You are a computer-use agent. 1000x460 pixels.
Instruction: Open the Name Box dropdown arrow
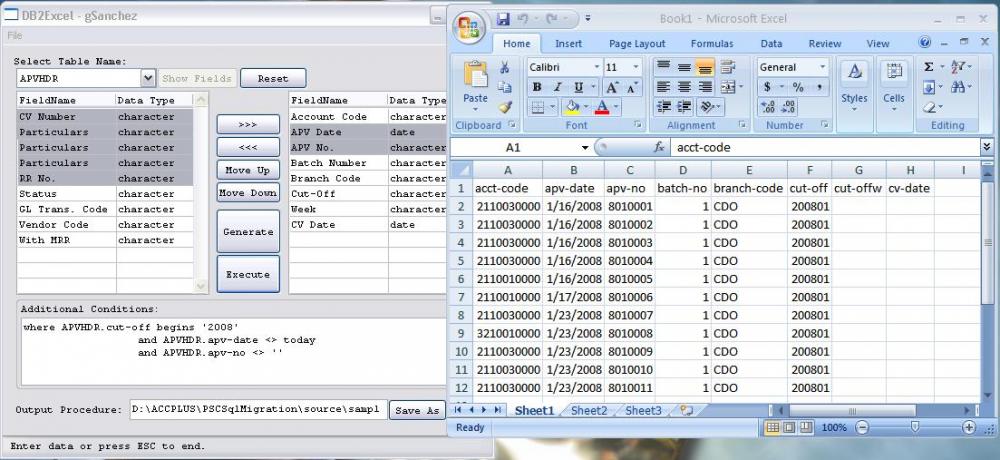pos(585,147)
